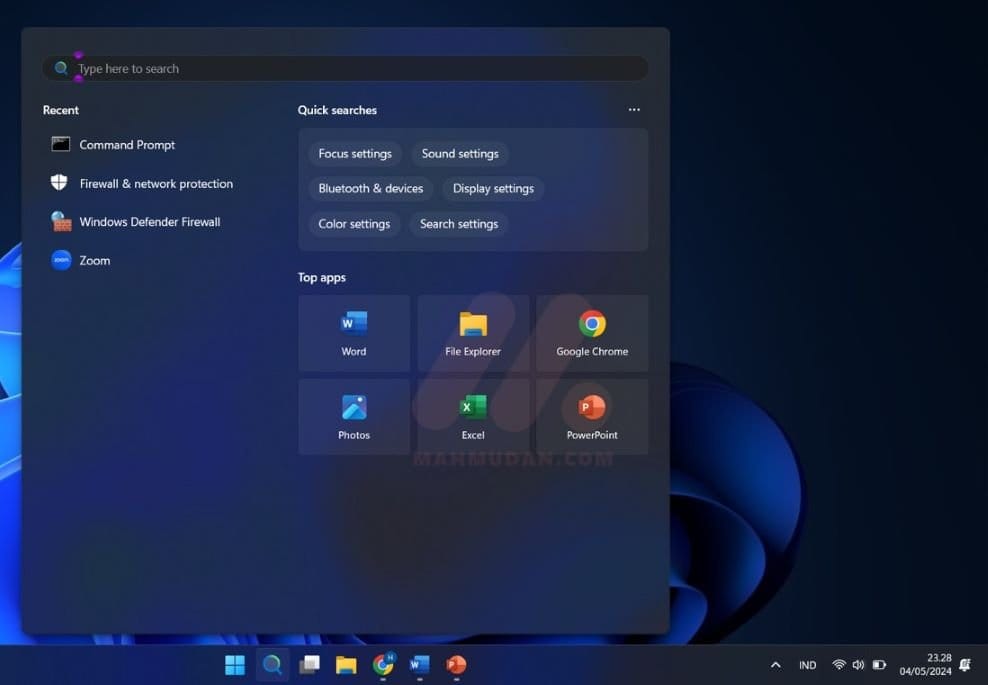Open Word from Top apps
Viewport: 988px width, 685px height.
pos(354,333)
